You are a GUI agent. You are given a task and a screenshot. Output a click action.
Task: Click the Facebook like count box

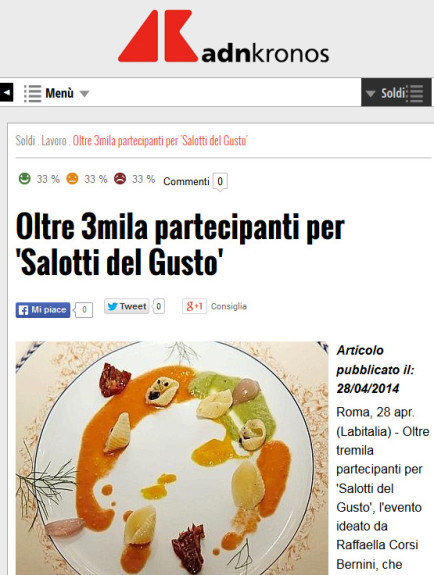point(84,310)
